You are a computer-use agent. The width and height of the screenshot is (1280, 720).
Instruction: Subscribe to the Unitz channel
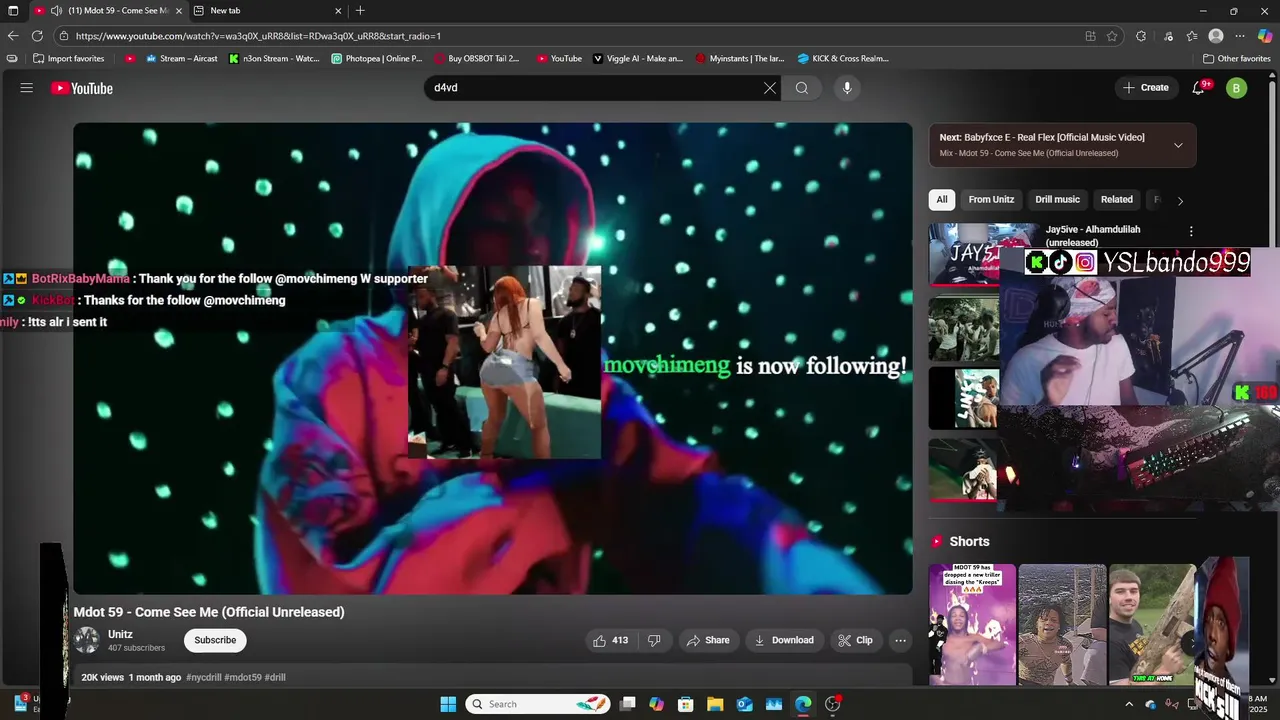click(215, 640)
